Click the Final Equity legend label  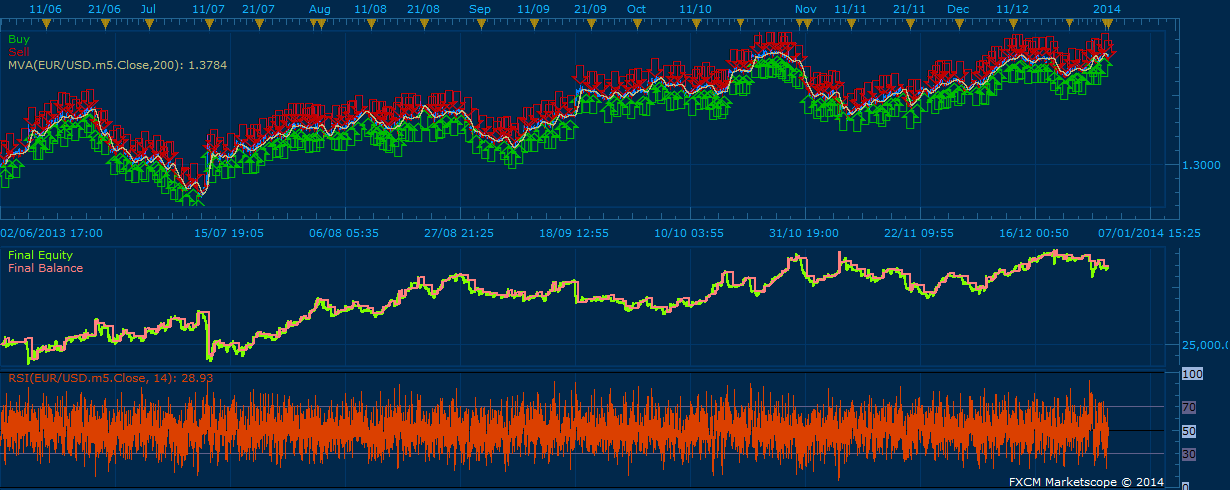[41, 256]
